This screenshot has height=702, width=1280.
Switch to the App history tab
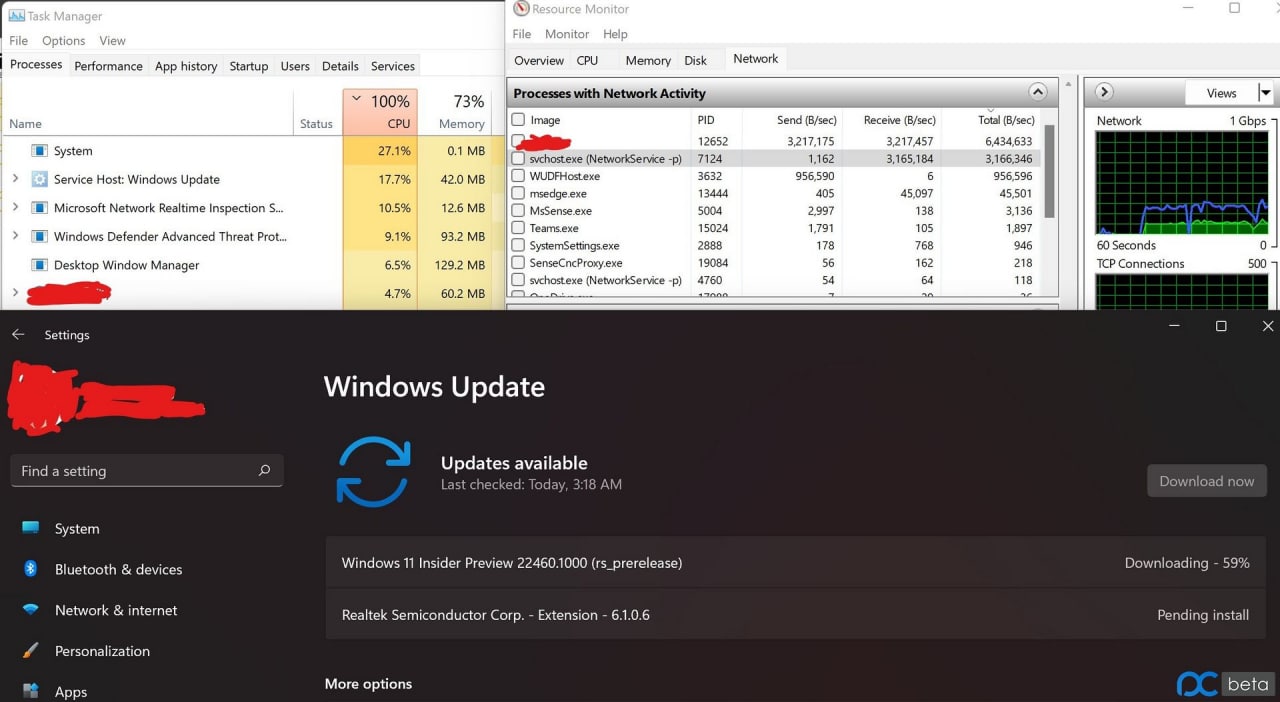pos(186,66)
